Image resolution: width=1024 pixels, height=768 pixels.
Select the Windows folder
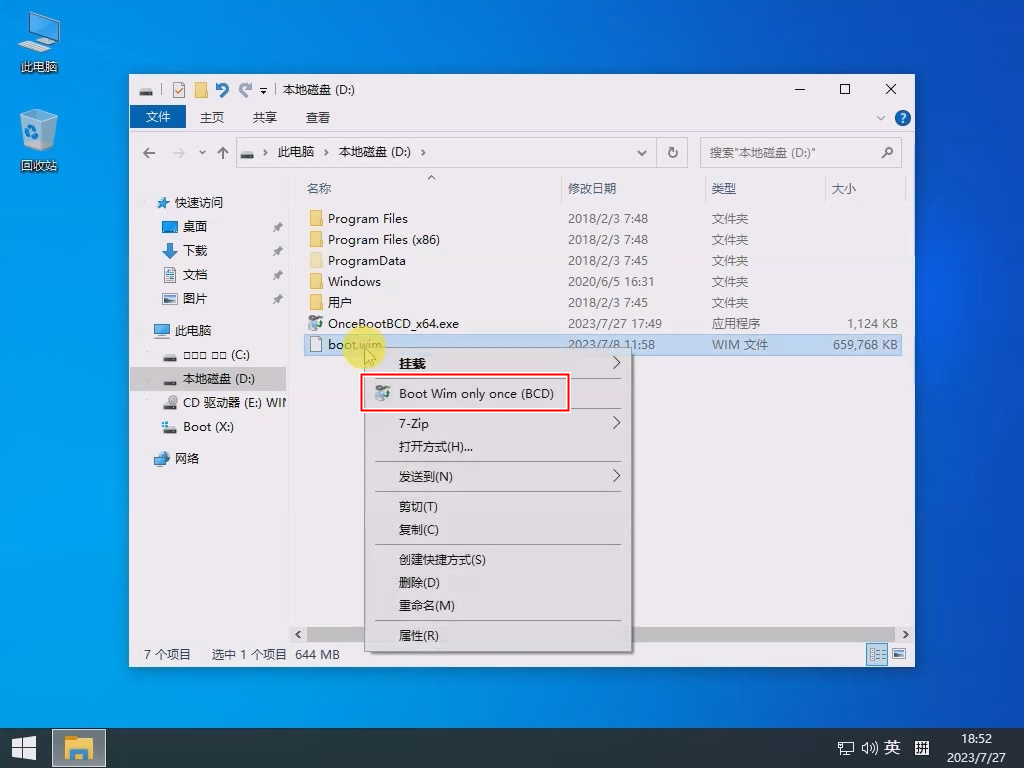[354, 281]
